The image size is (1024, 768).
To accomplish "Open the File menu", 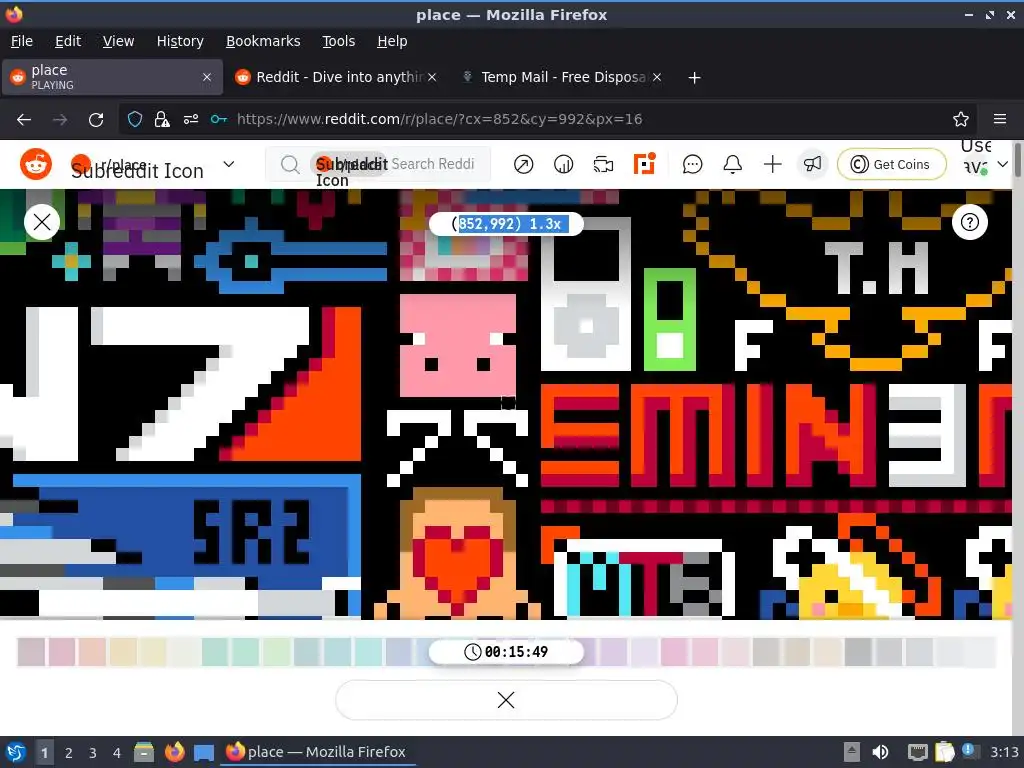I will click(22, 41).
